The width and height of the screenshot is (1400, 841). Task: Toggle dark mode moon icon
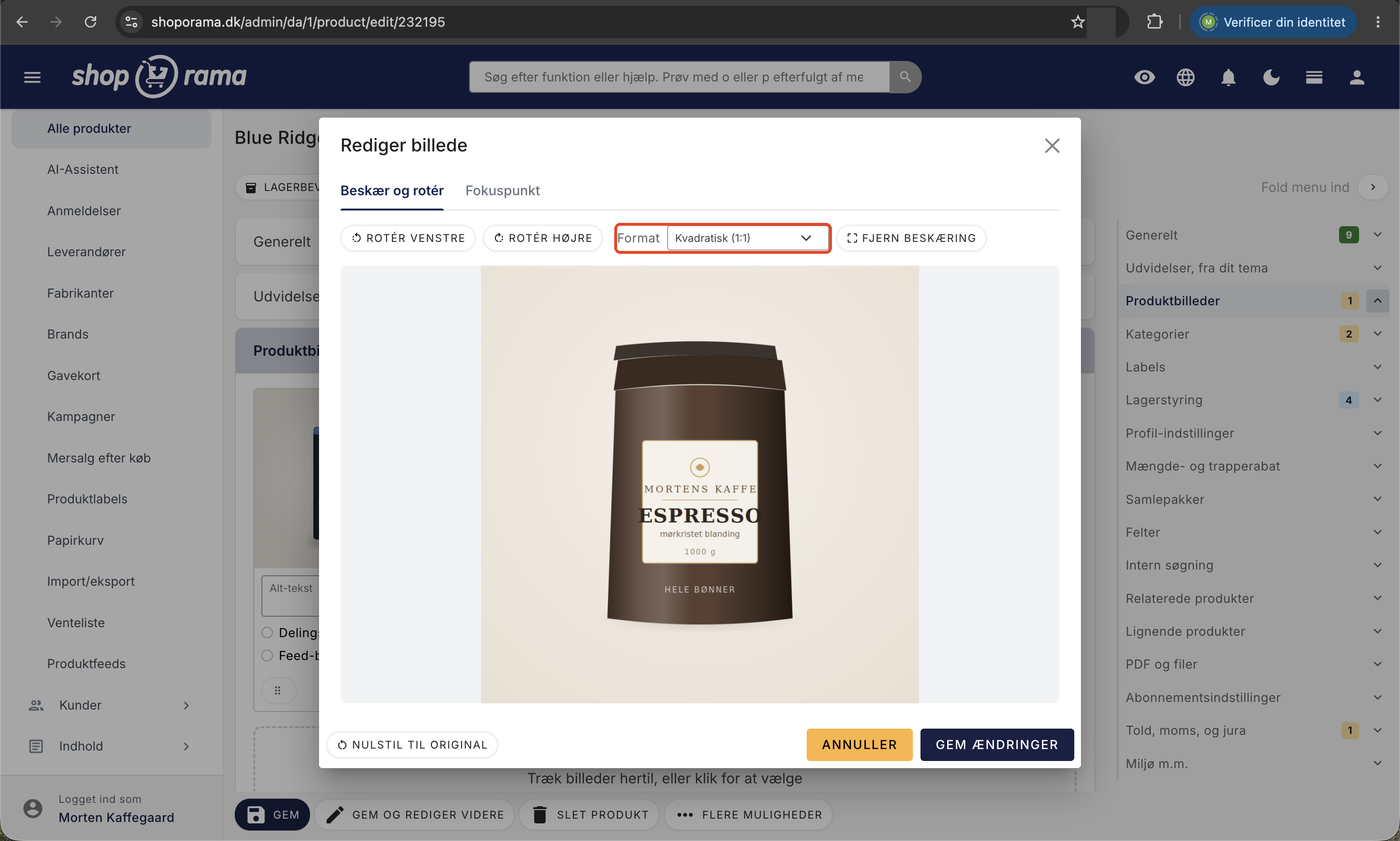[1271, 77]
